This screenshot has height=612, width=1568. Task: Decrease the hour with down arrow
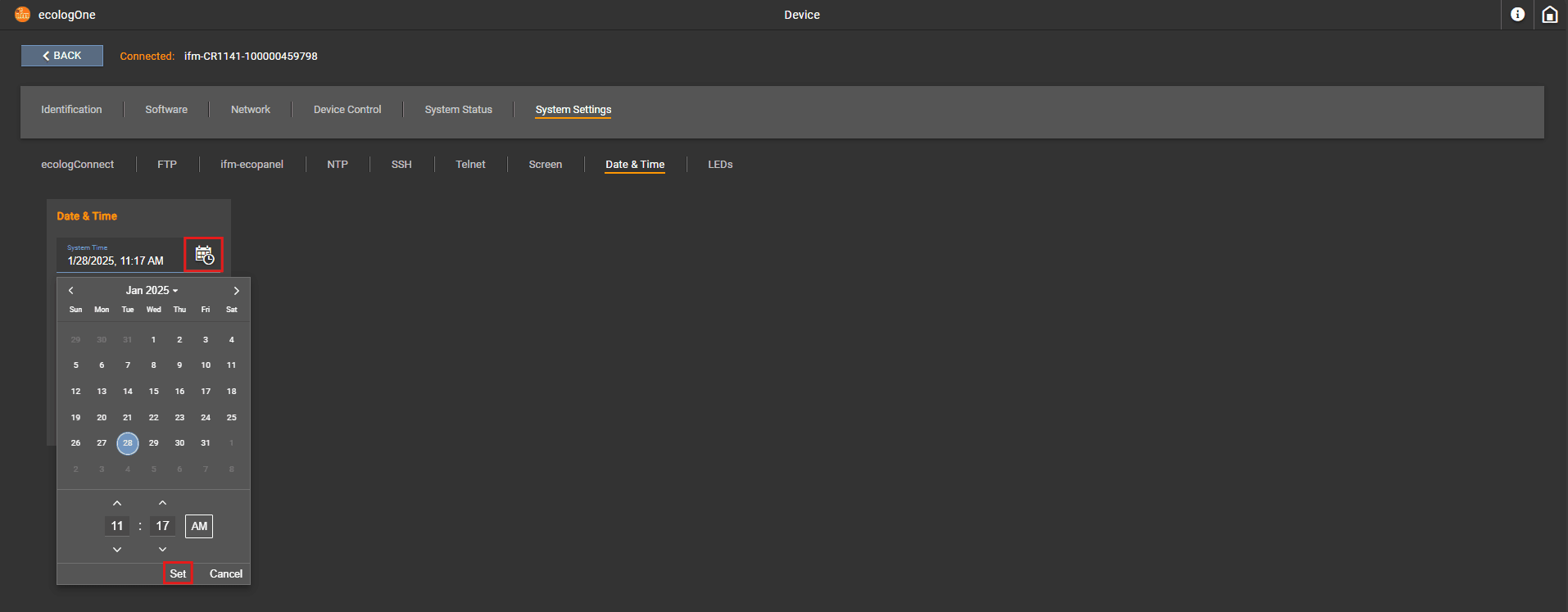[x=117, y=549]
